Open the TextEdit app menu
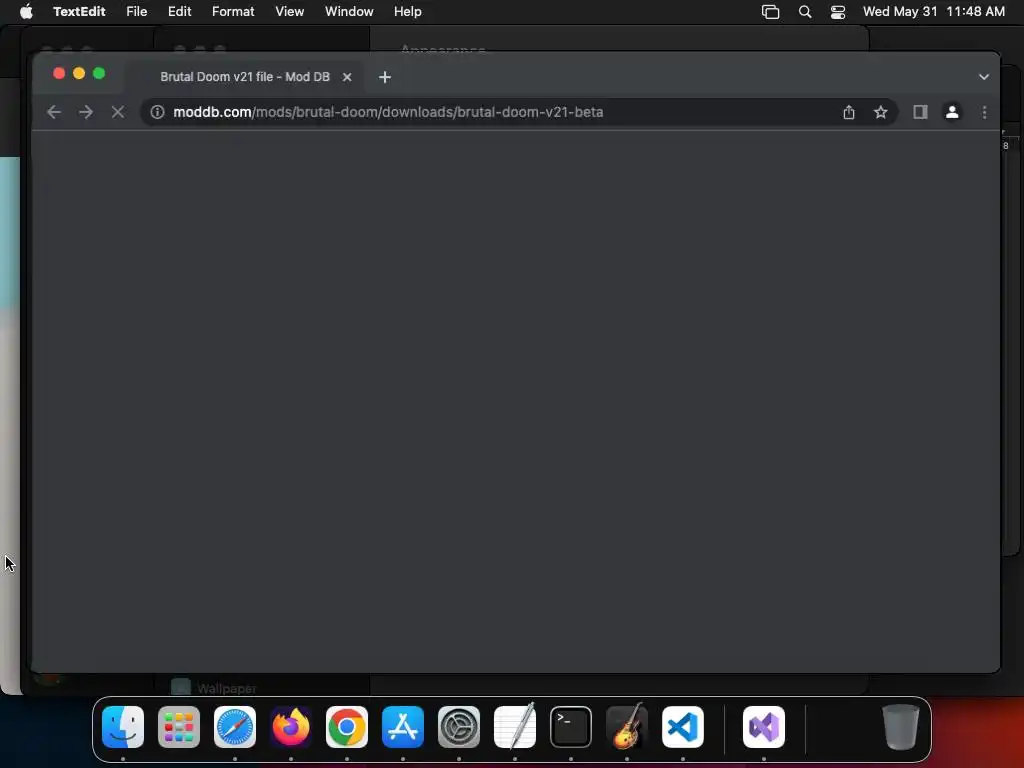The width and height of the screenshot is (1024, 768). [79, 12]
